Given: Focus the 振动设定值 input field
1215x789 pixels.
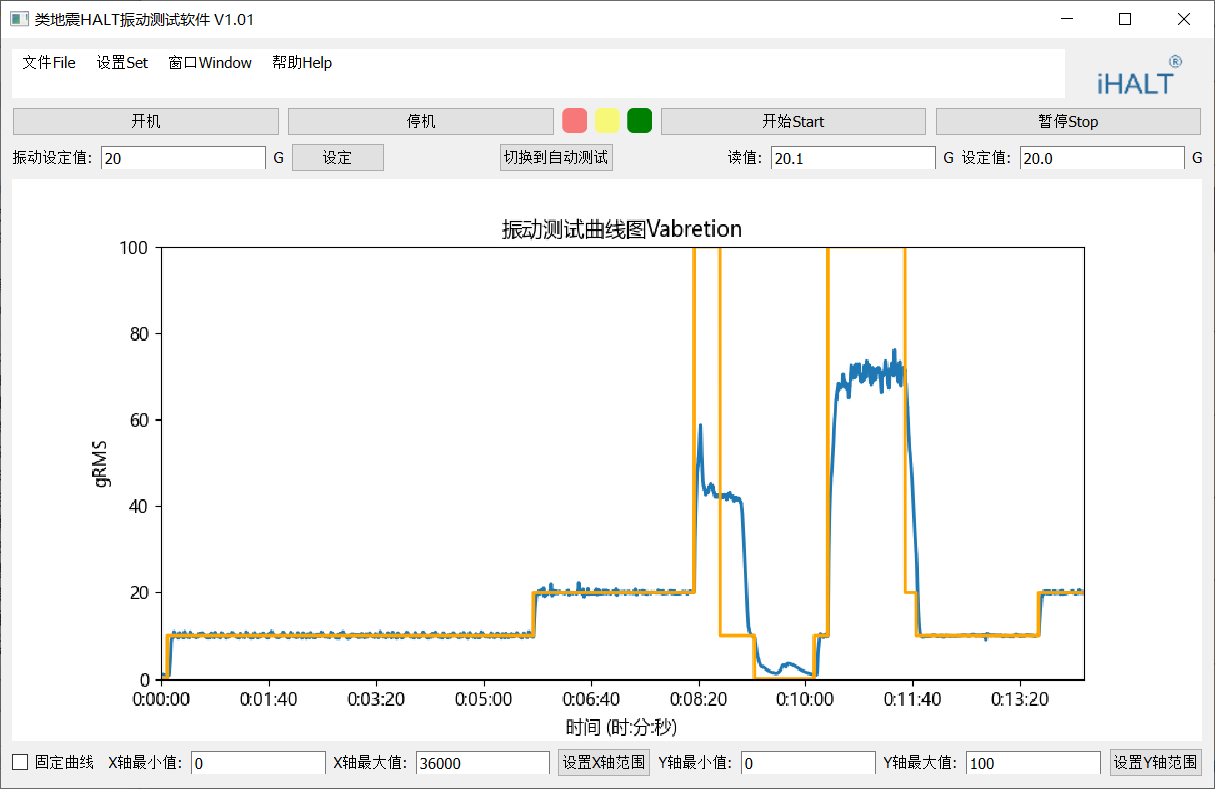Looking at the screenshot, I should point(183,158).
